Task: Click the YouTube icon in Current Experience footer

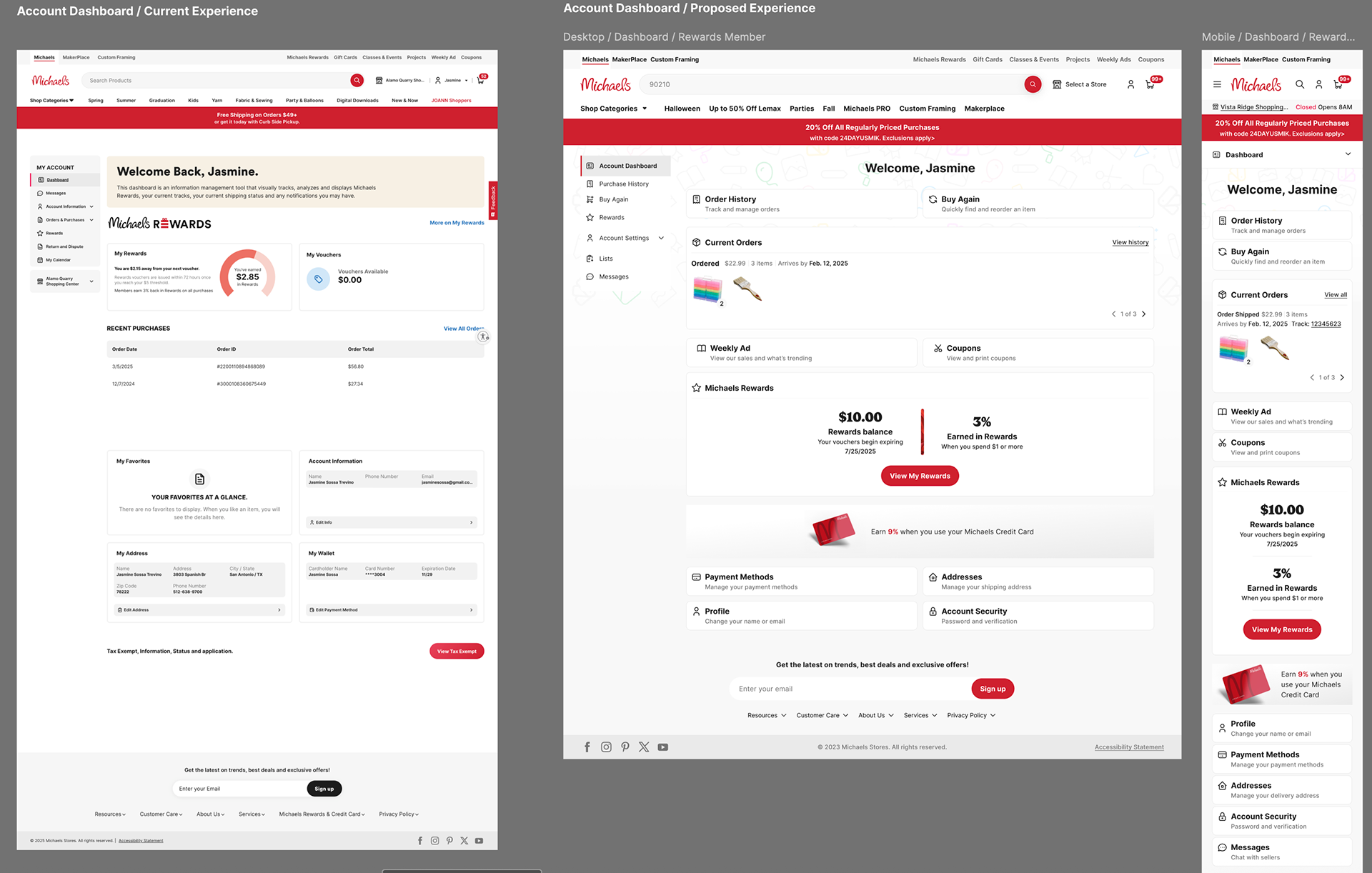Action: 479,841
